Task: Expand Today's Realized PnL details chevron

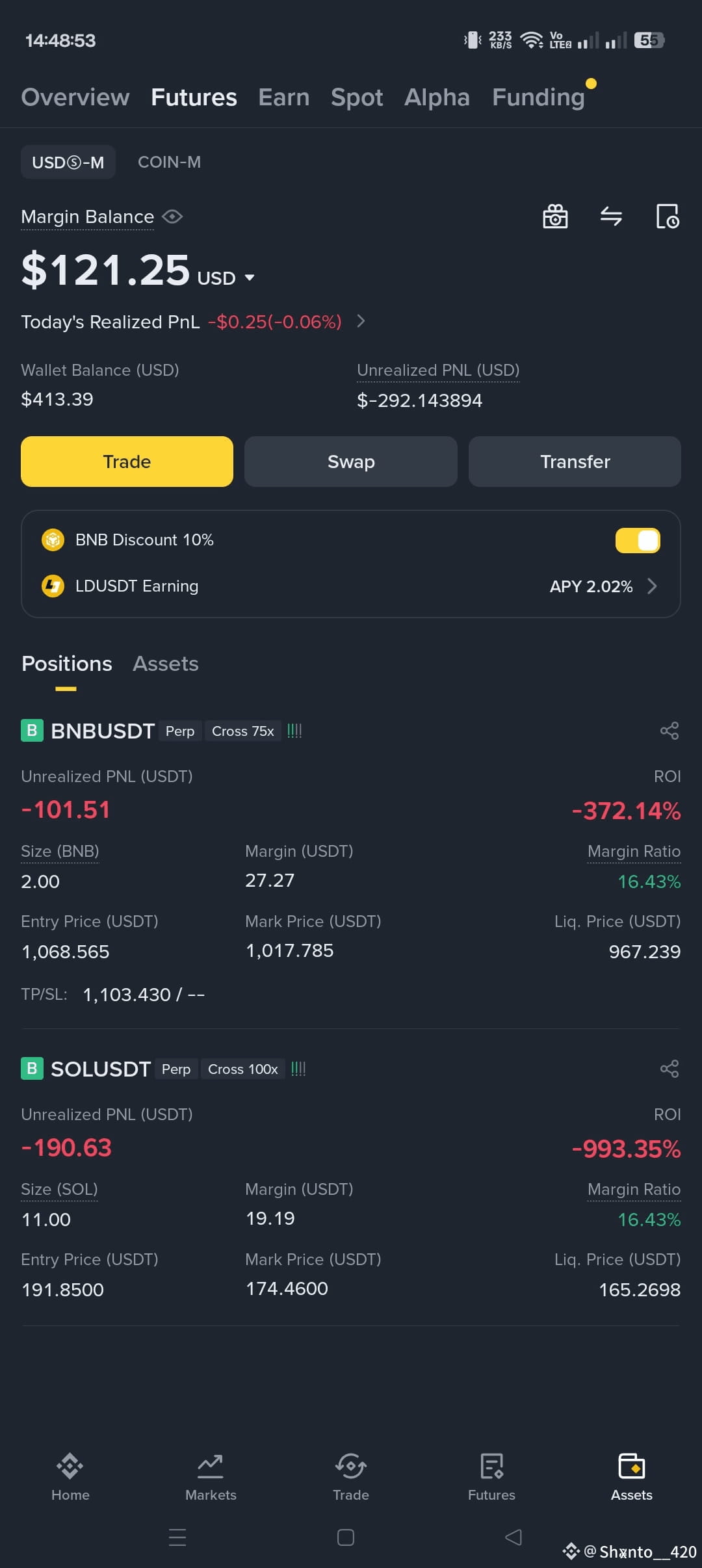Action: 361,321
